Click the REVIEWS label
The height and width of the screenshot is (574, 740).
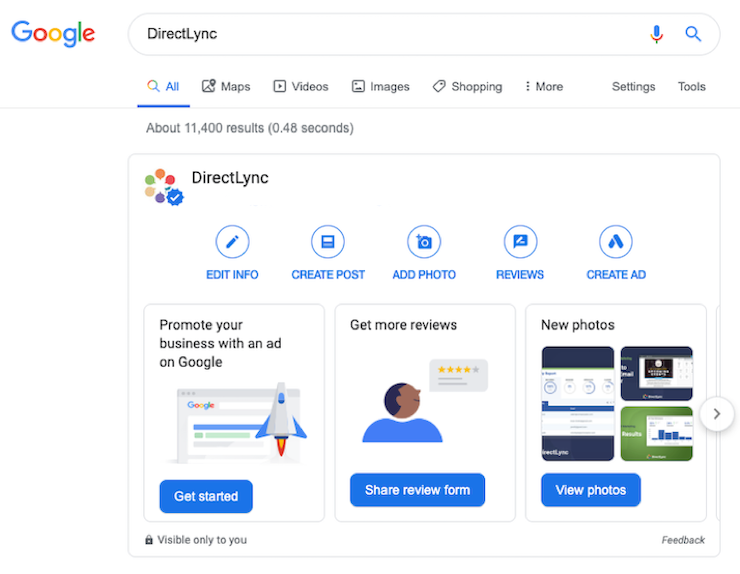pos(520,275)
